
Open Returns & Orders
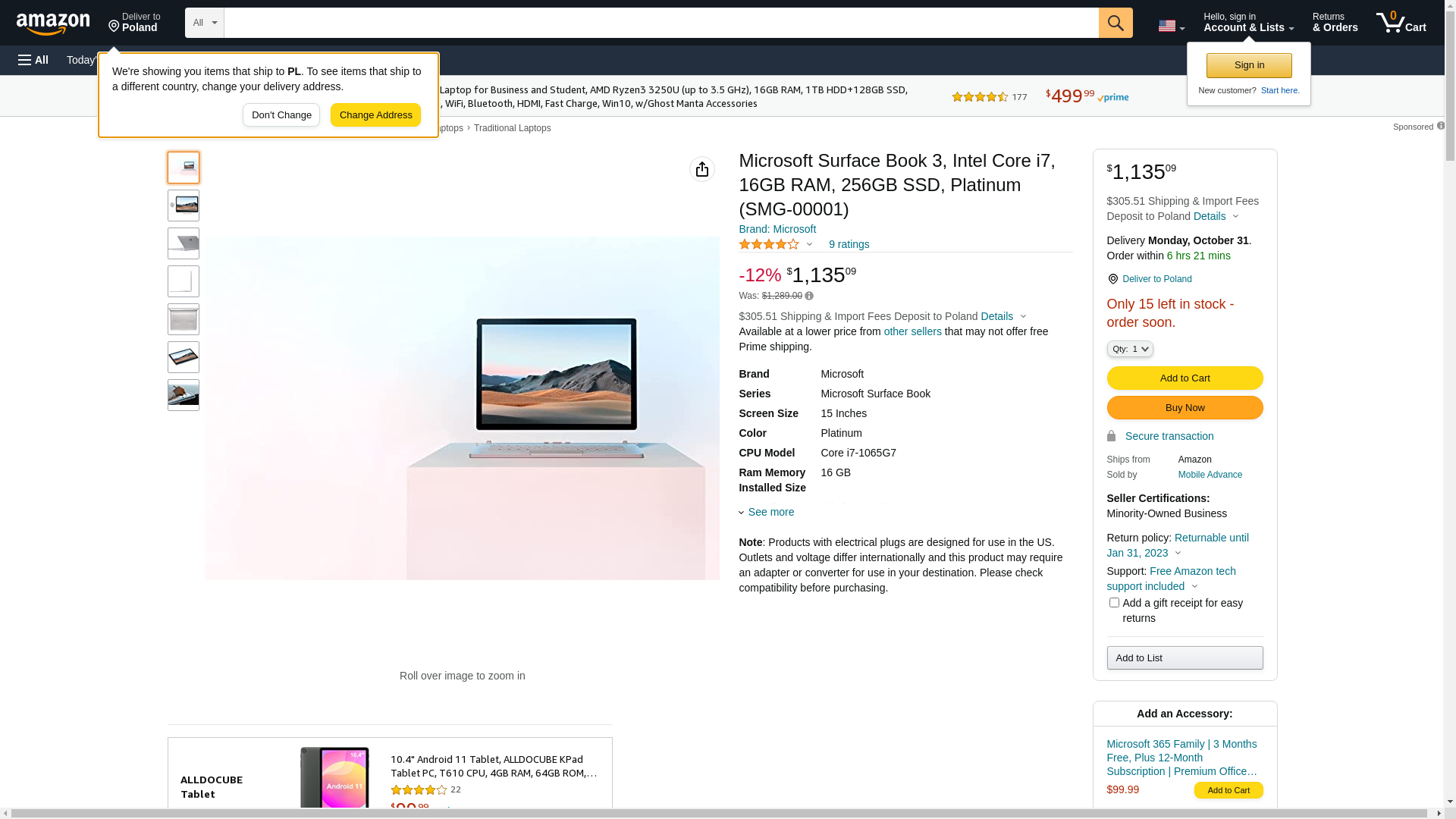click(x=1335, y=23)
